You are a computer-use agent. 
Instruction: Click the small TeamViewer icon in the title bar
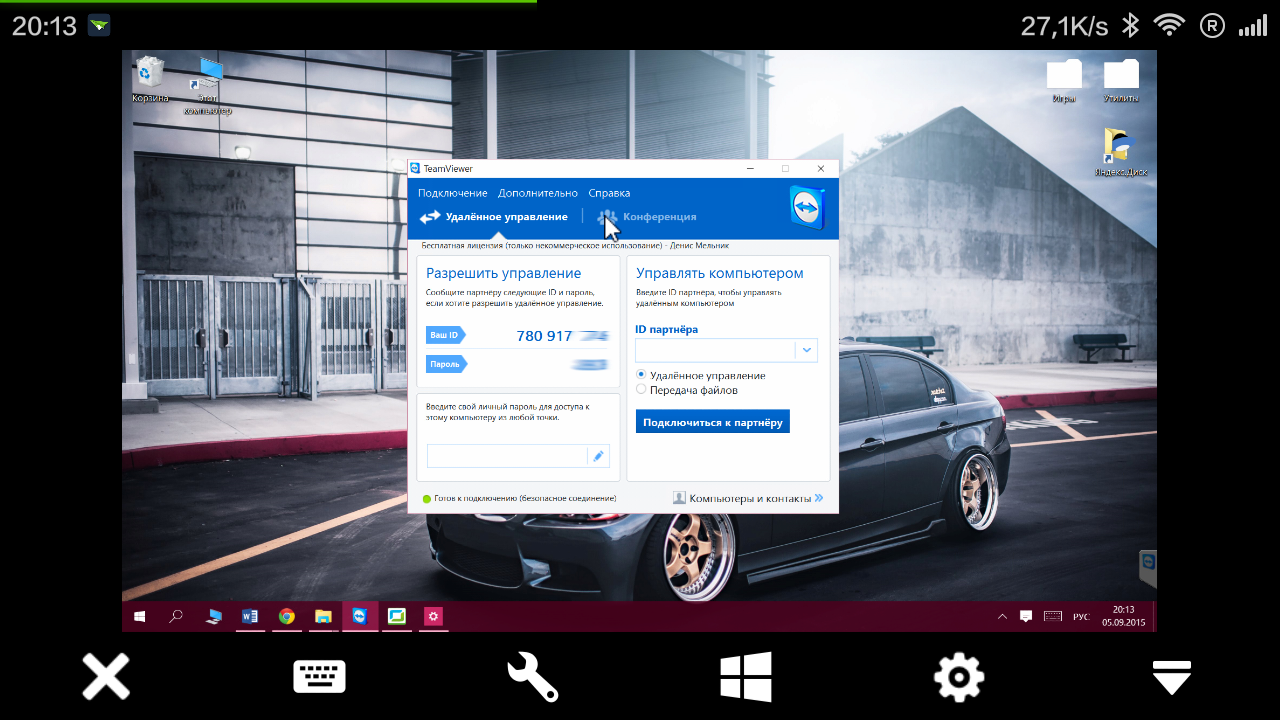[415, 168]
